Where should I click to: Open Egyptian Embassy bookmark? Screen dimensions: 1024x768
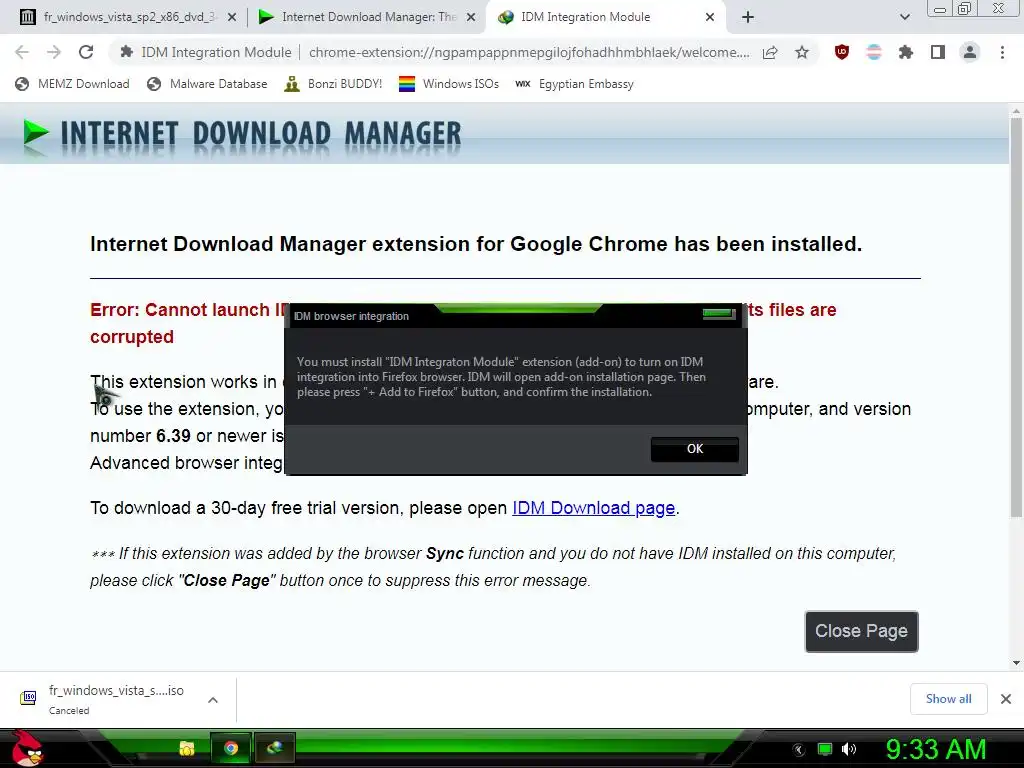pos(574,84)
